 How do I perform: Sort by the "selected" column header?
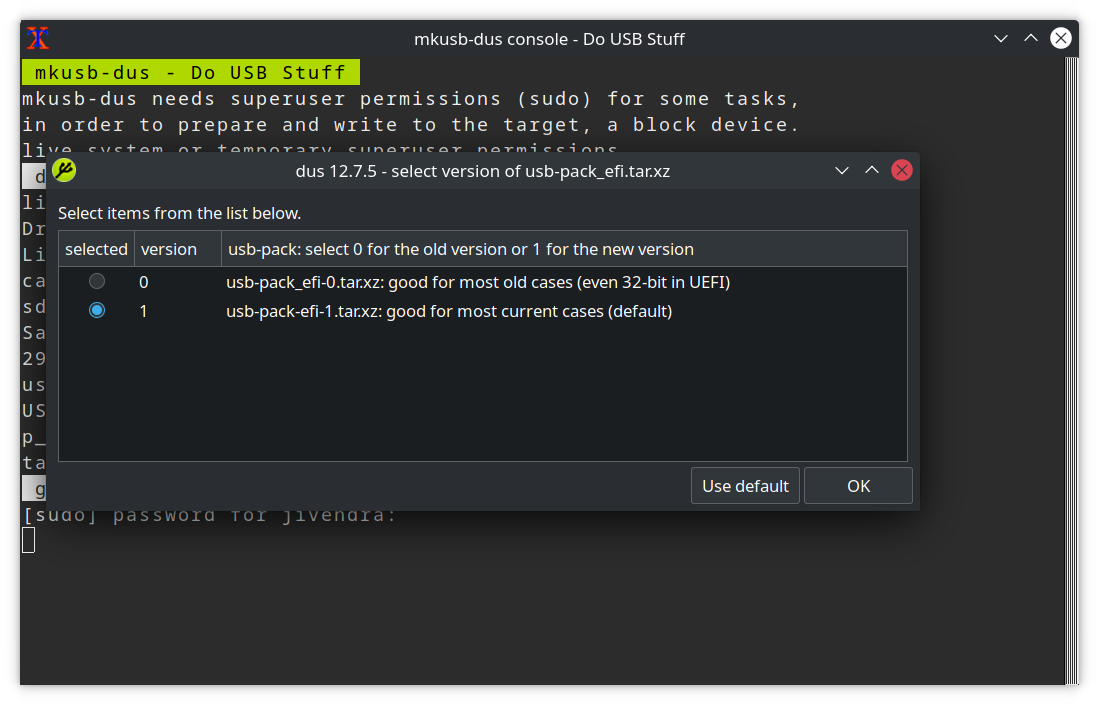point(96,249)
